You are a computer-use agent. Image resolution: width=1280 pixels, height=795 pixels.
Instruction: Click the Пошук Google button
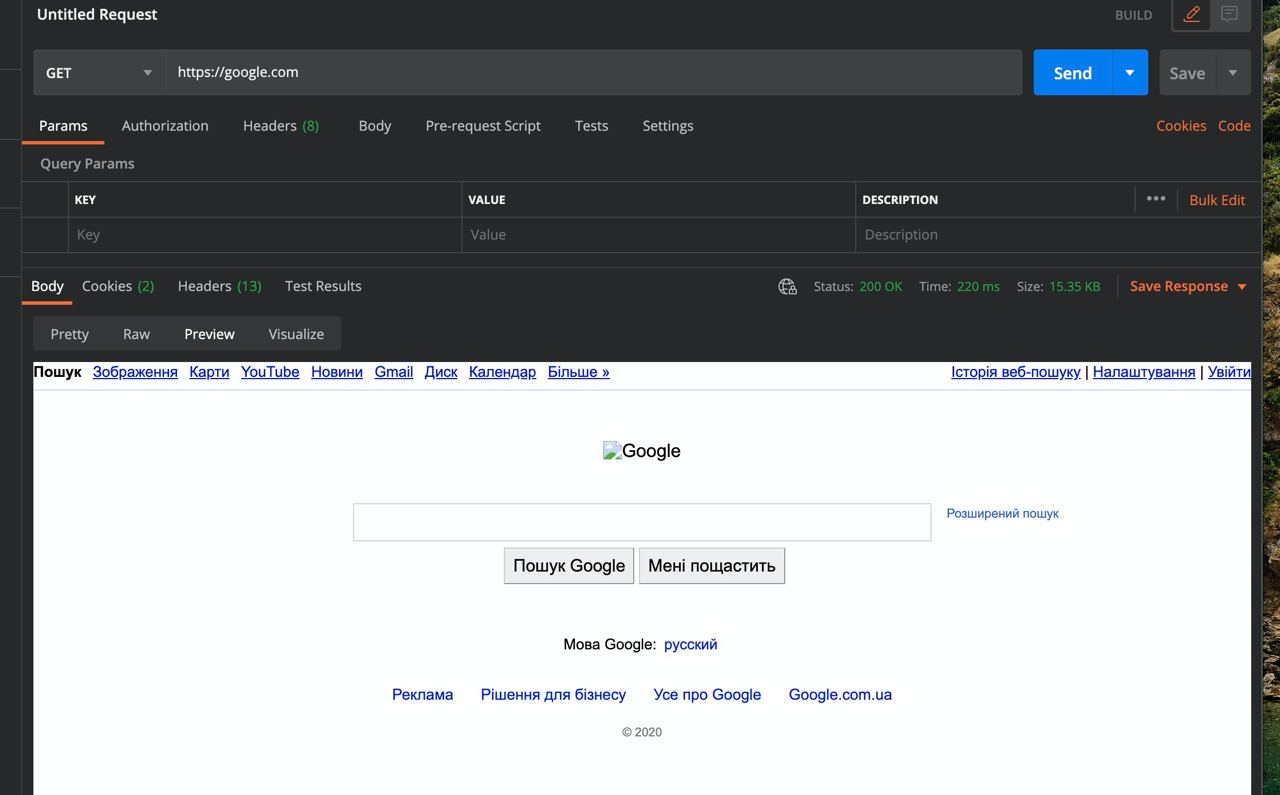(x=569, y=566)
